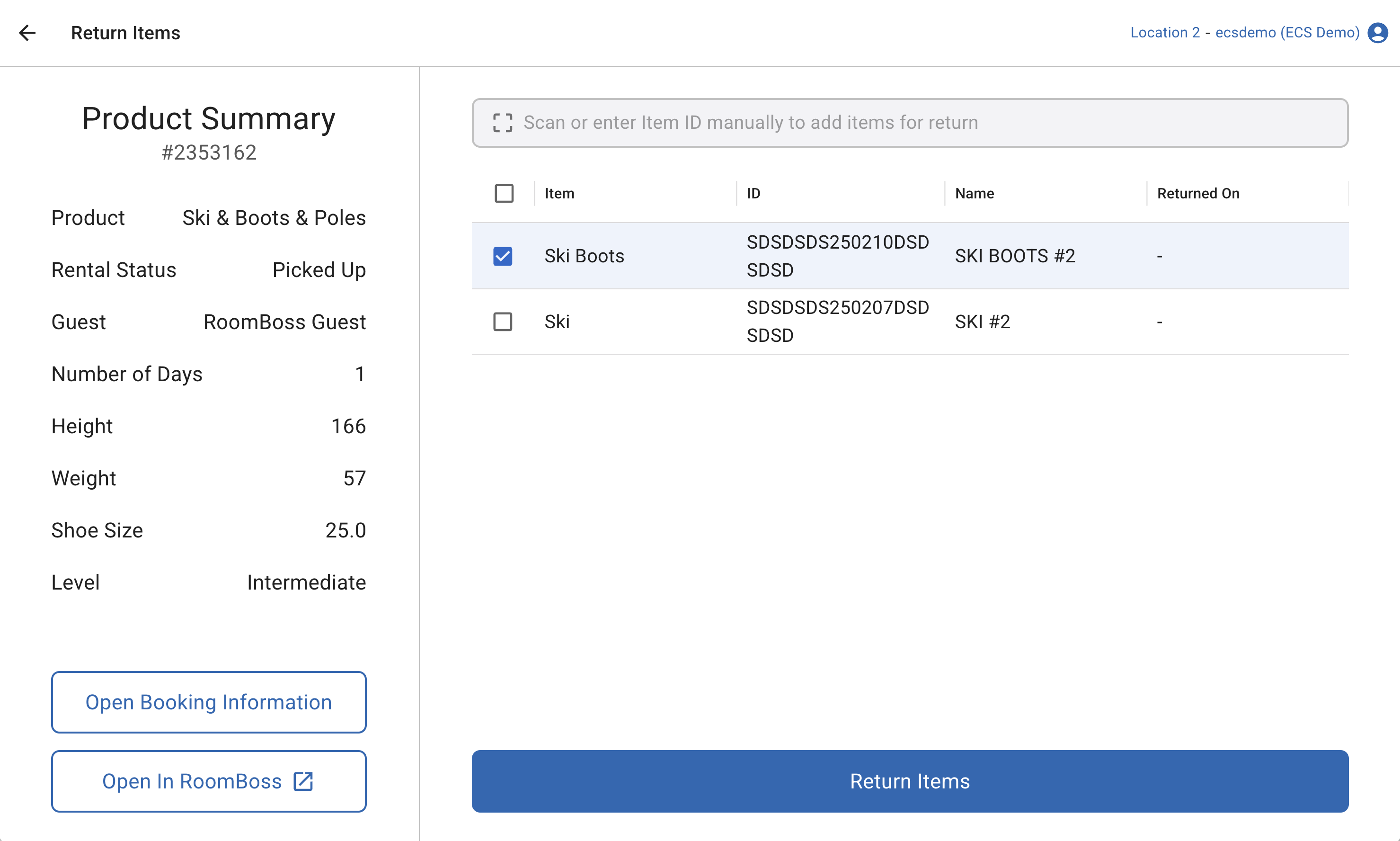Click the Returned On column header

pyautogui.click(x=1198, y=193)
